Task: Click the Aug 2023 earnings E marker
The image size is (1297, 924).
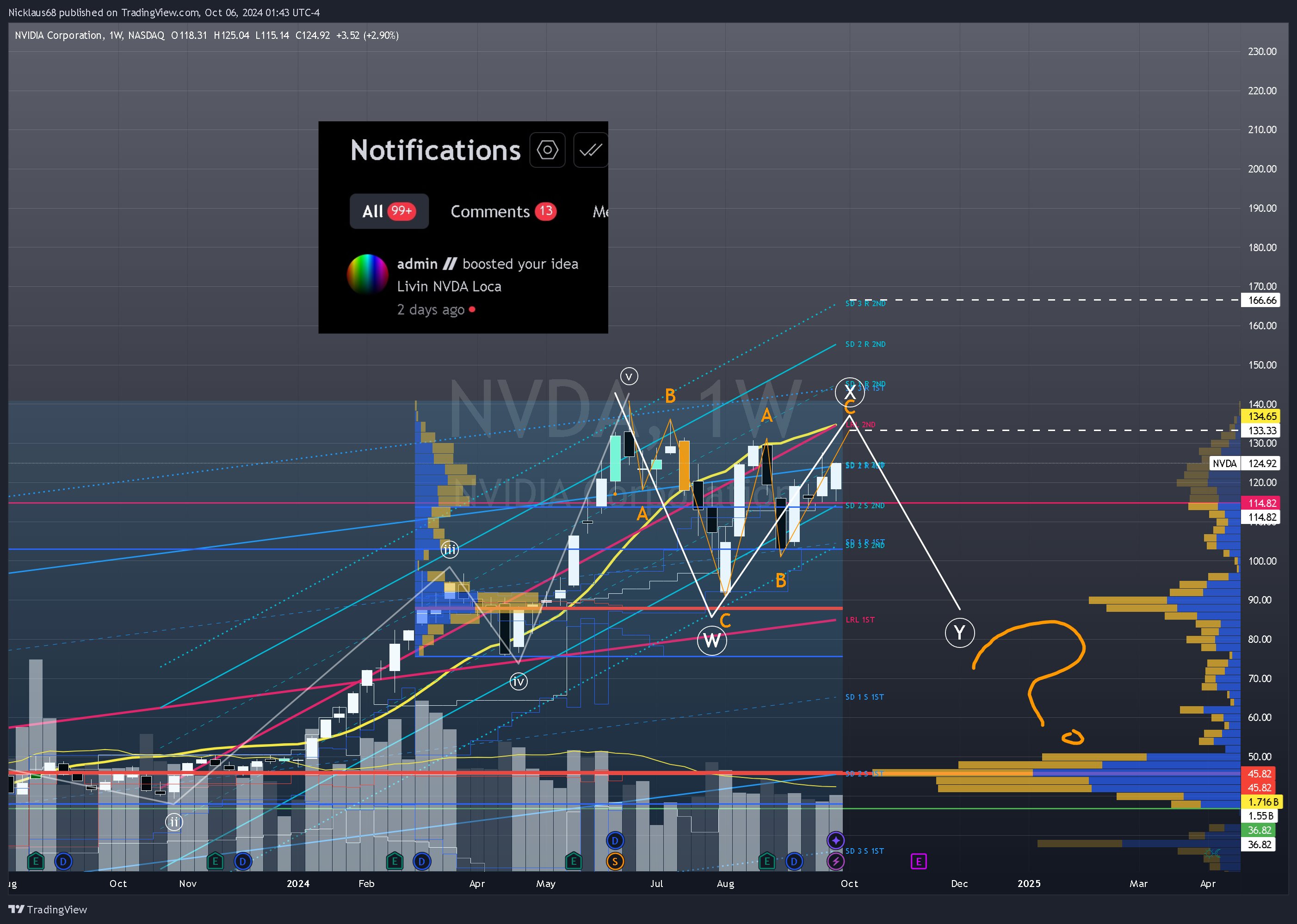Action: point(35,862)
